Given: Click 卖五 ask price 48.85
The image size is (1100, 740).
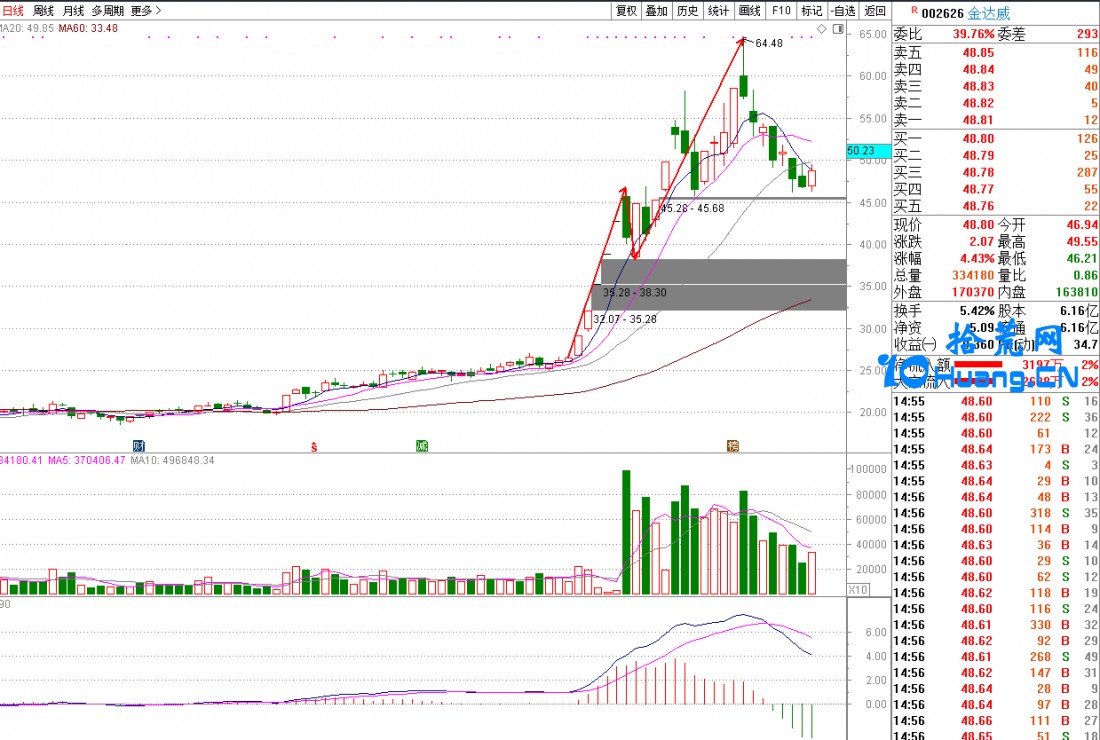Looking at the screenshot, I should 978,53.
